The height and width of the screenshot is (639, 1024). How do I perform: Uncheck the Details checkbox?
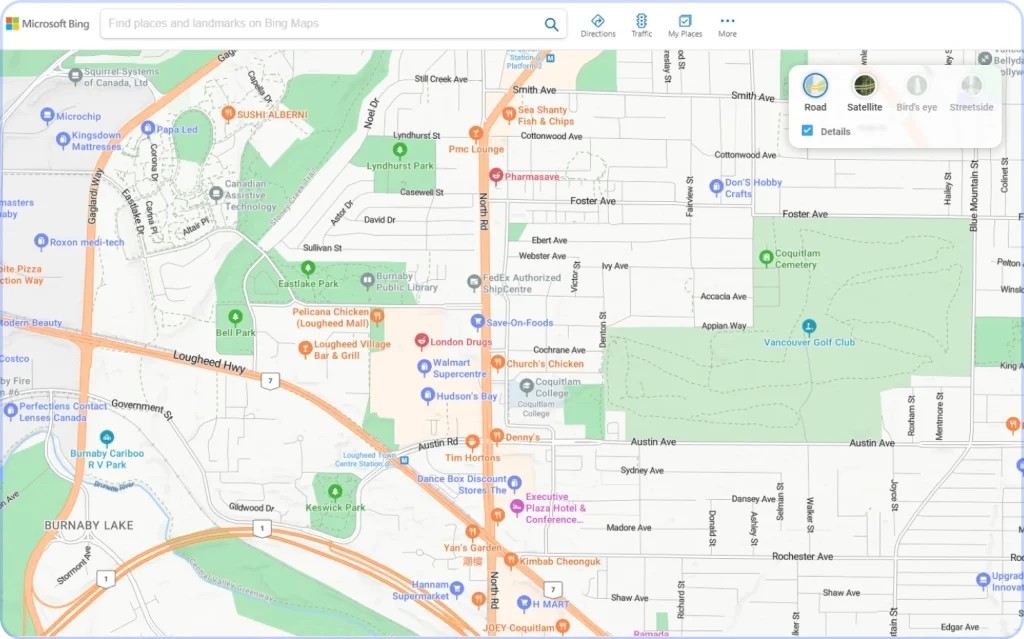[x=807, y=131]
